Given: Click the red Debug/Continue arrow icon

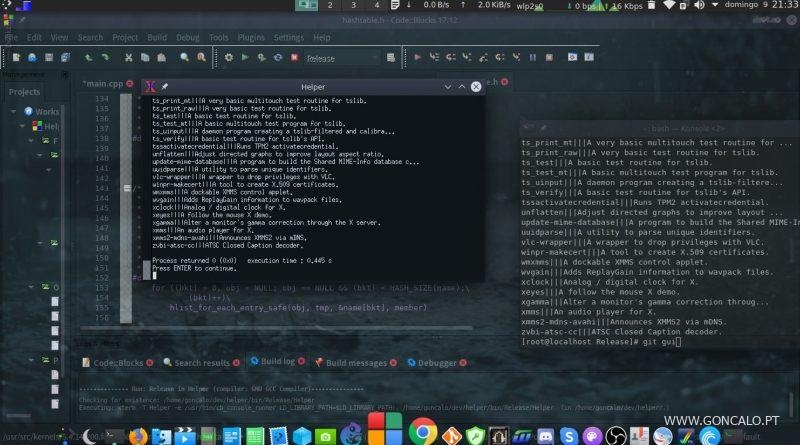Looking at the screenshot, I should tap(417, 57).
